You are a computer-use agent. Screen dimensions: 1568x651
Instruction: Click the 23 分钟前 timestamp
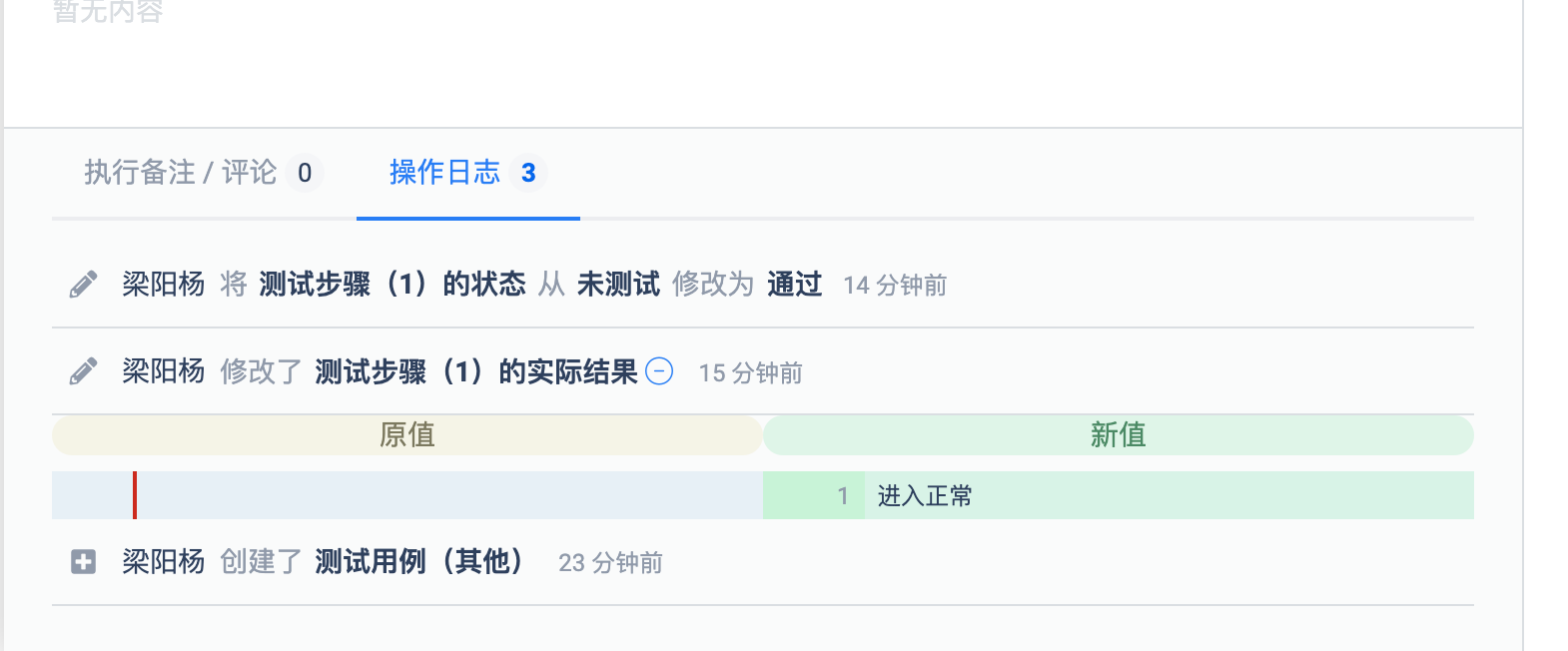click(610, 563)
